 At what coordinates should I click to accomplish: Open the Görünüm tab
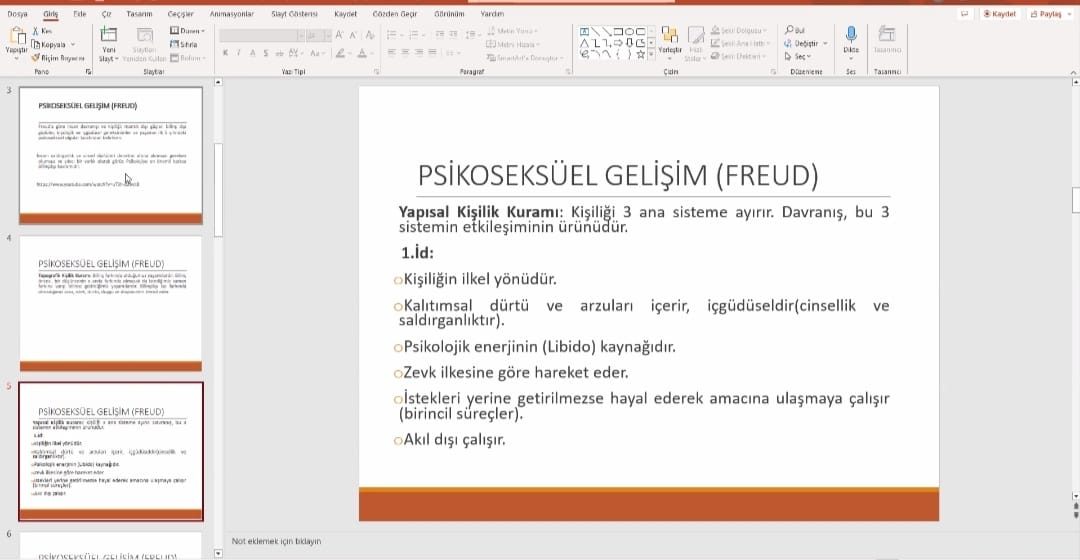pyautogui.click(x=449, y=14)
